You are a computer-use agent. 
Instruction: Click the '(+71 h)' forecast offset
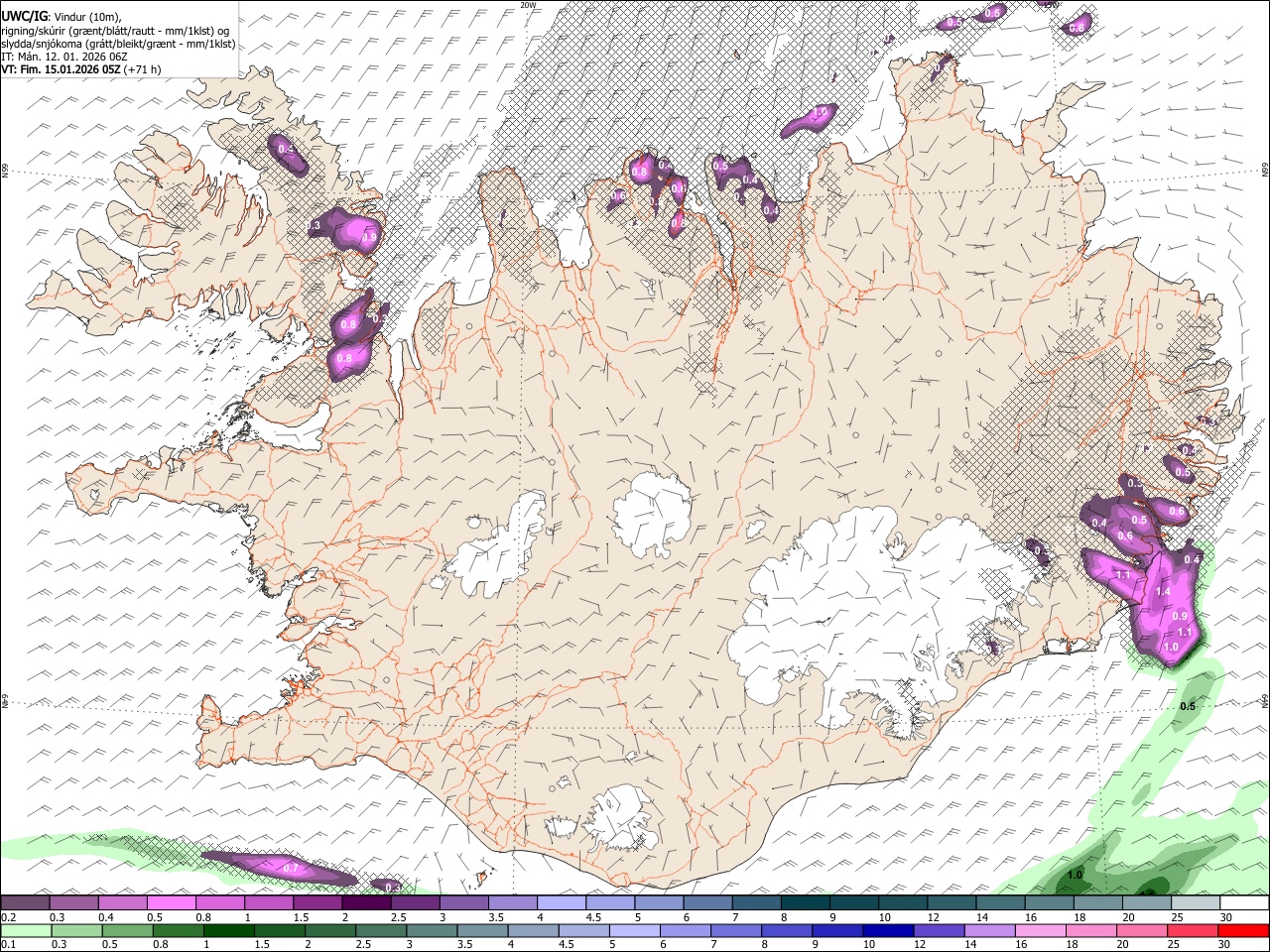[x=143, y=69]
